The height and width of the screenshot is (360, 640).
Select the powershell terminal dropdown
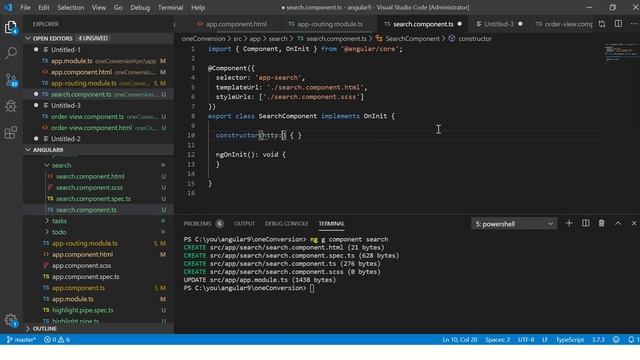tap(514, 224)
